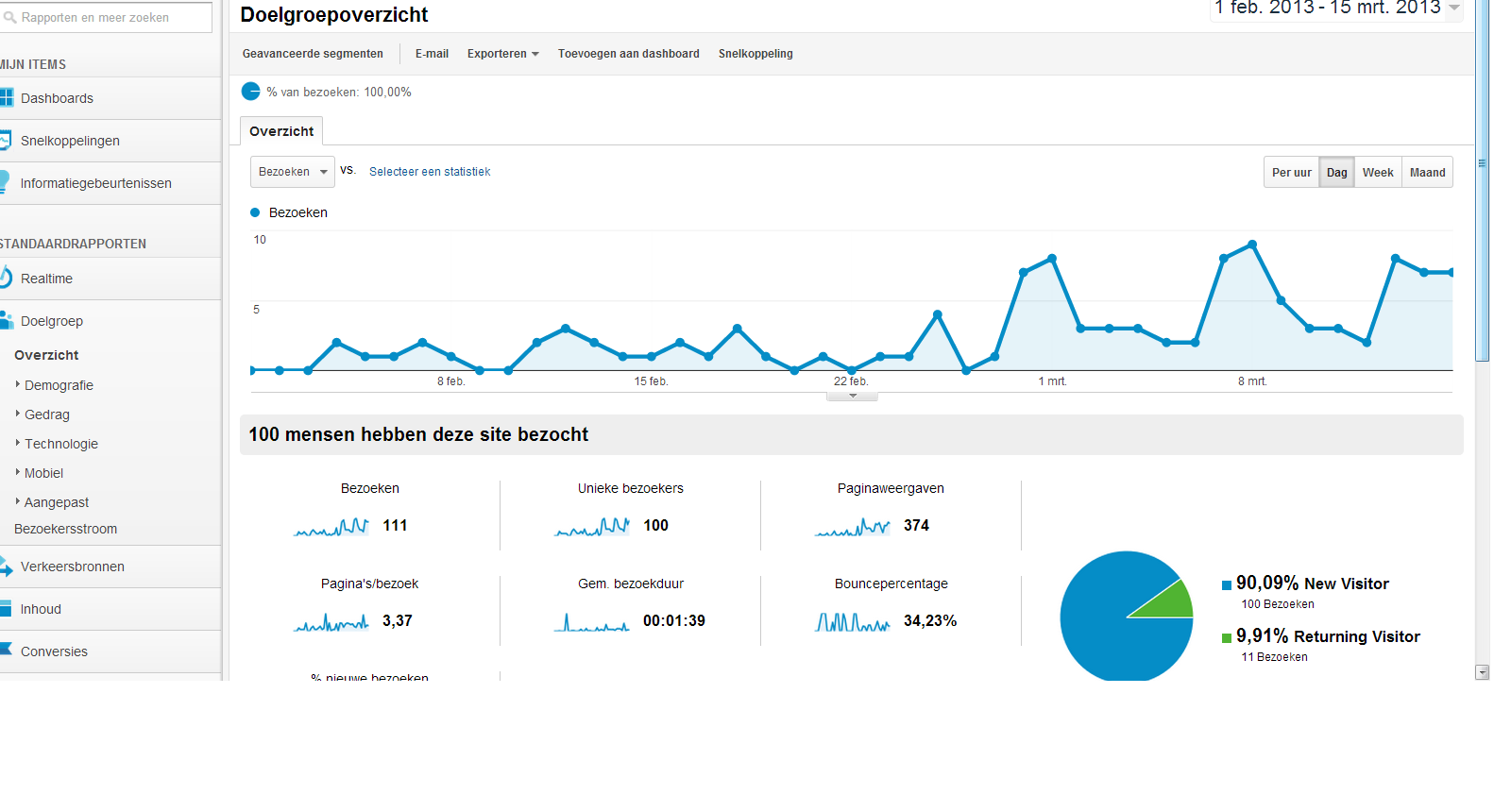Click the Realtime clock icon
The width and height of the screenshot is (1511, 812).
click(6, 278)
